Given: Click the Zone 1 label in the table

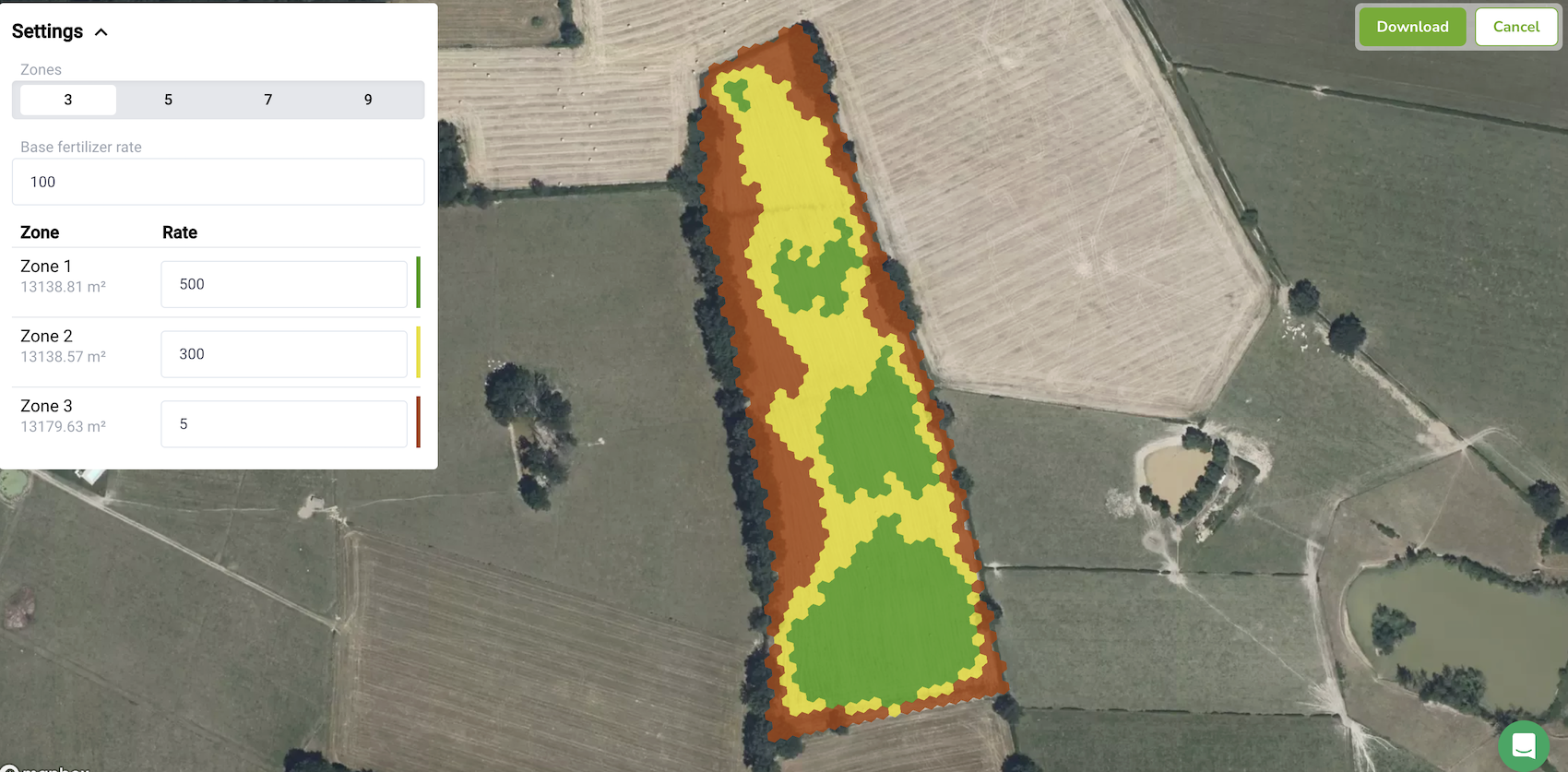Looking at the screenshot, I should (46, 267).
